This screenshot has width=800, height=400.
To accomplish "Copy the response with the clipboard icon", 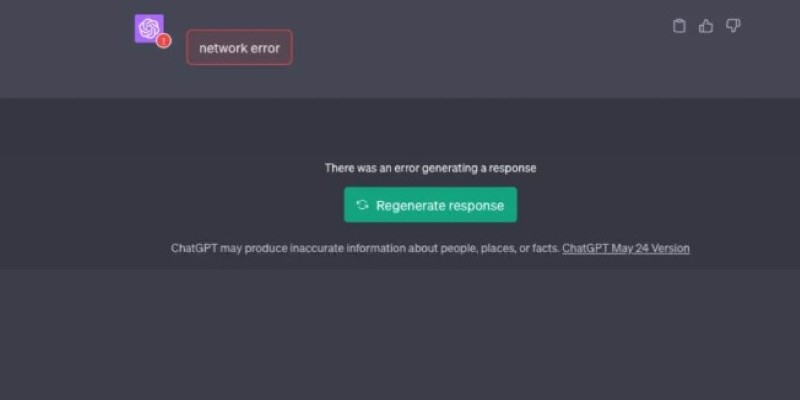I will click(x=679, y=26).
